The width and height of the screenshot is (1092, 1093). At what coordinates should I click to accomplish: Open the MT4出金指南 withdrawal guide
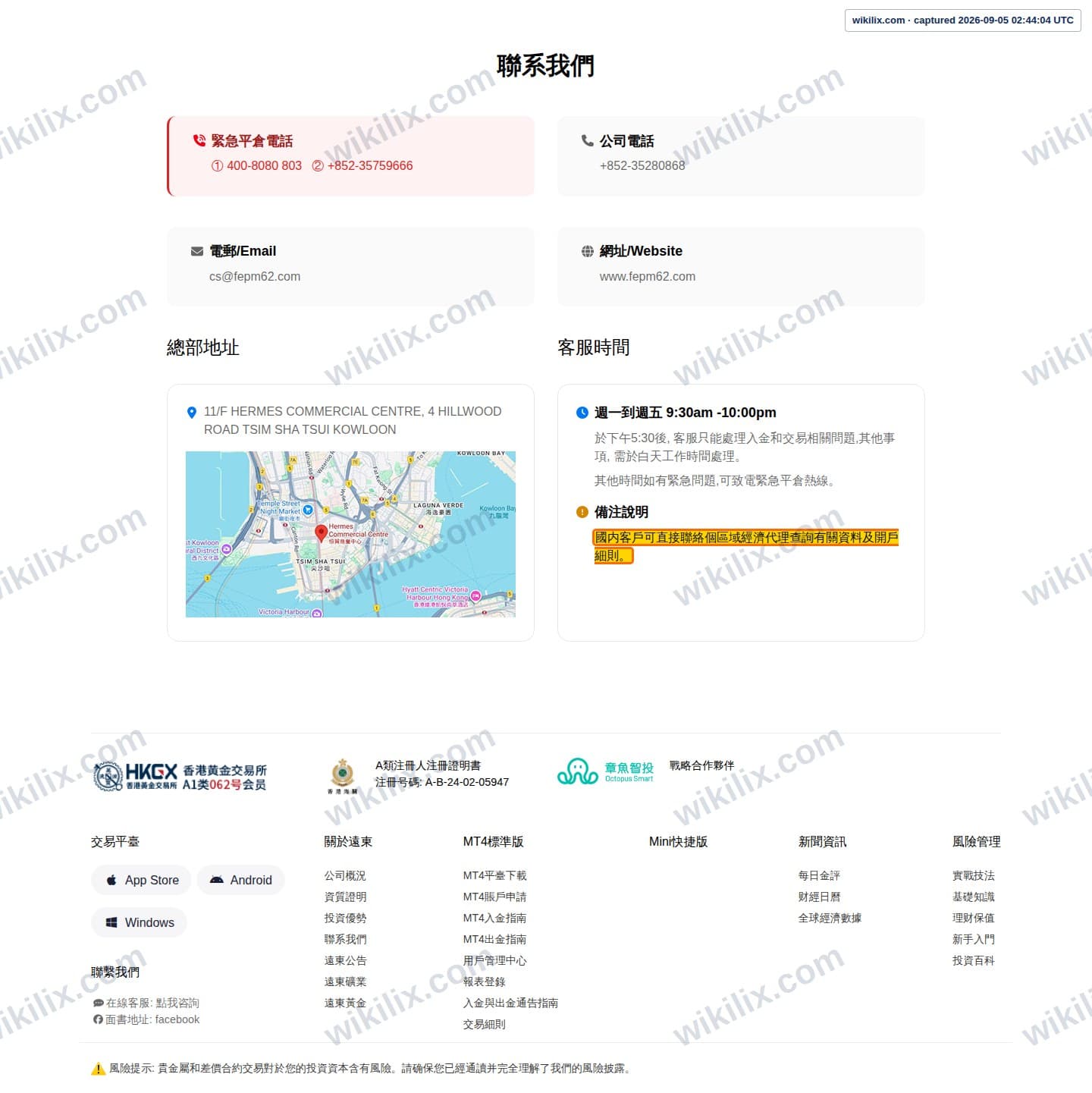point(494,939)
